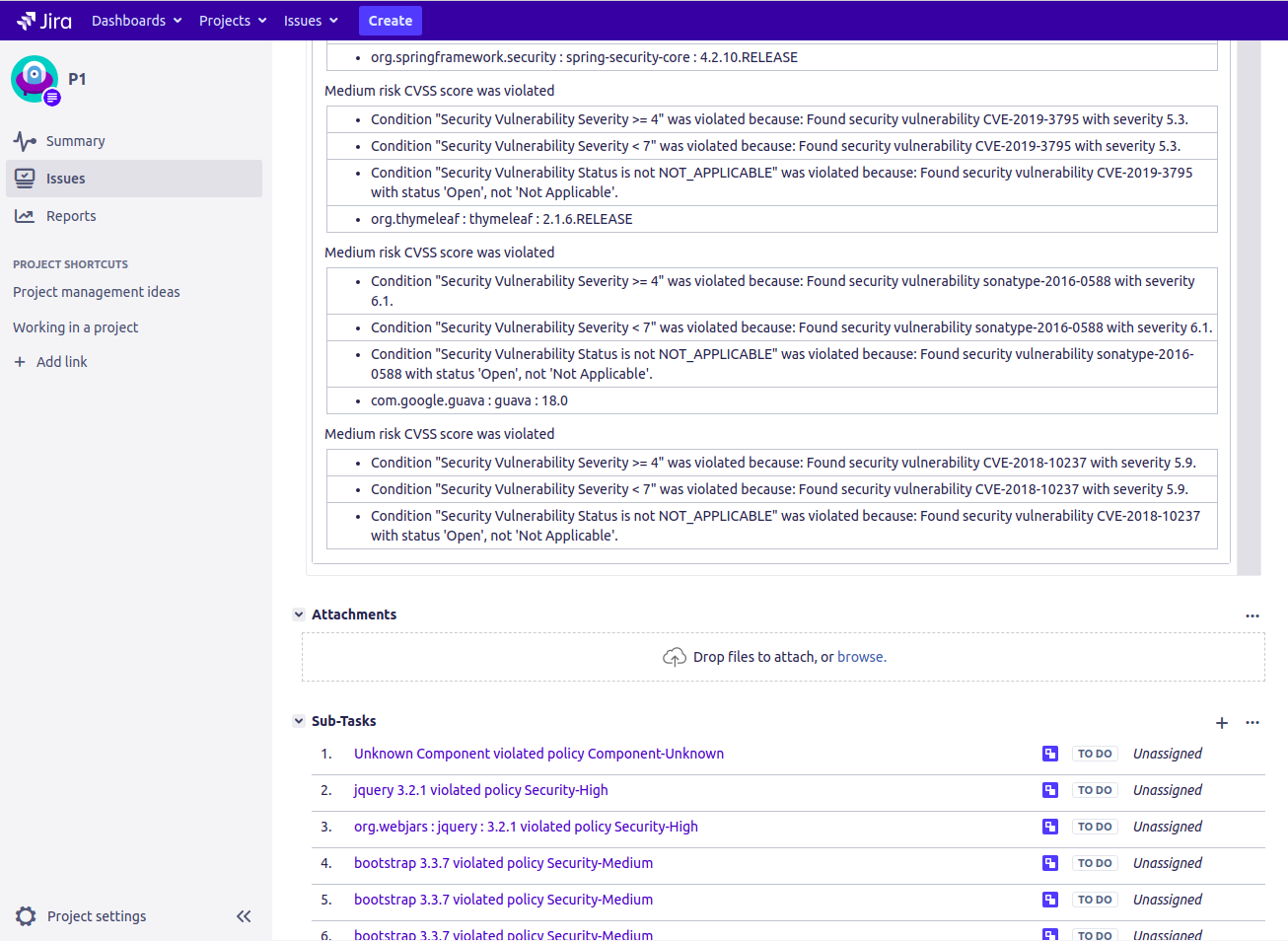Screen dimensions: 1288x941
Task: Click the Project settings gear icon
Action: (x=28, y=915)
